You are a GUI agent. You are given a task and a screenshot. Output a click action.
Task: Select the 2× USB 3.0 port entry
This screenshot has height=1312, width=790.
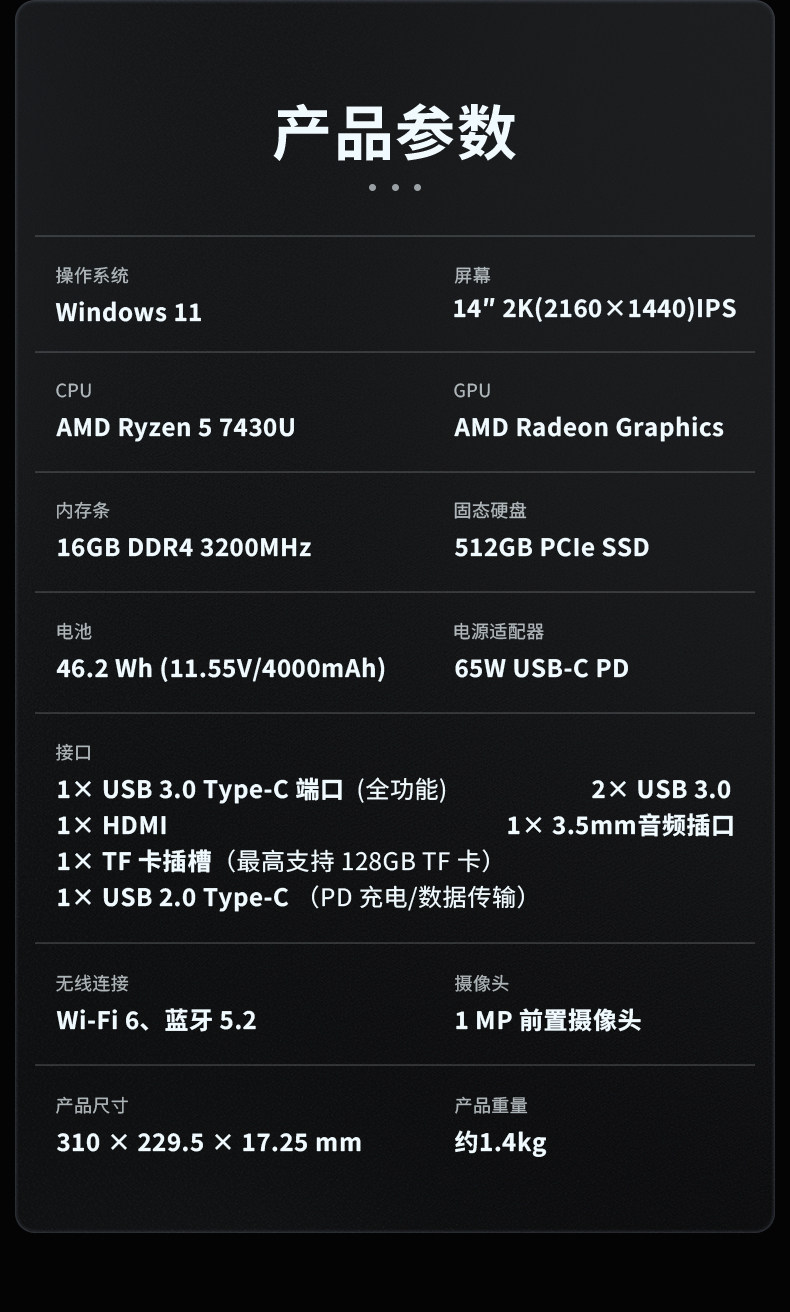660,790
